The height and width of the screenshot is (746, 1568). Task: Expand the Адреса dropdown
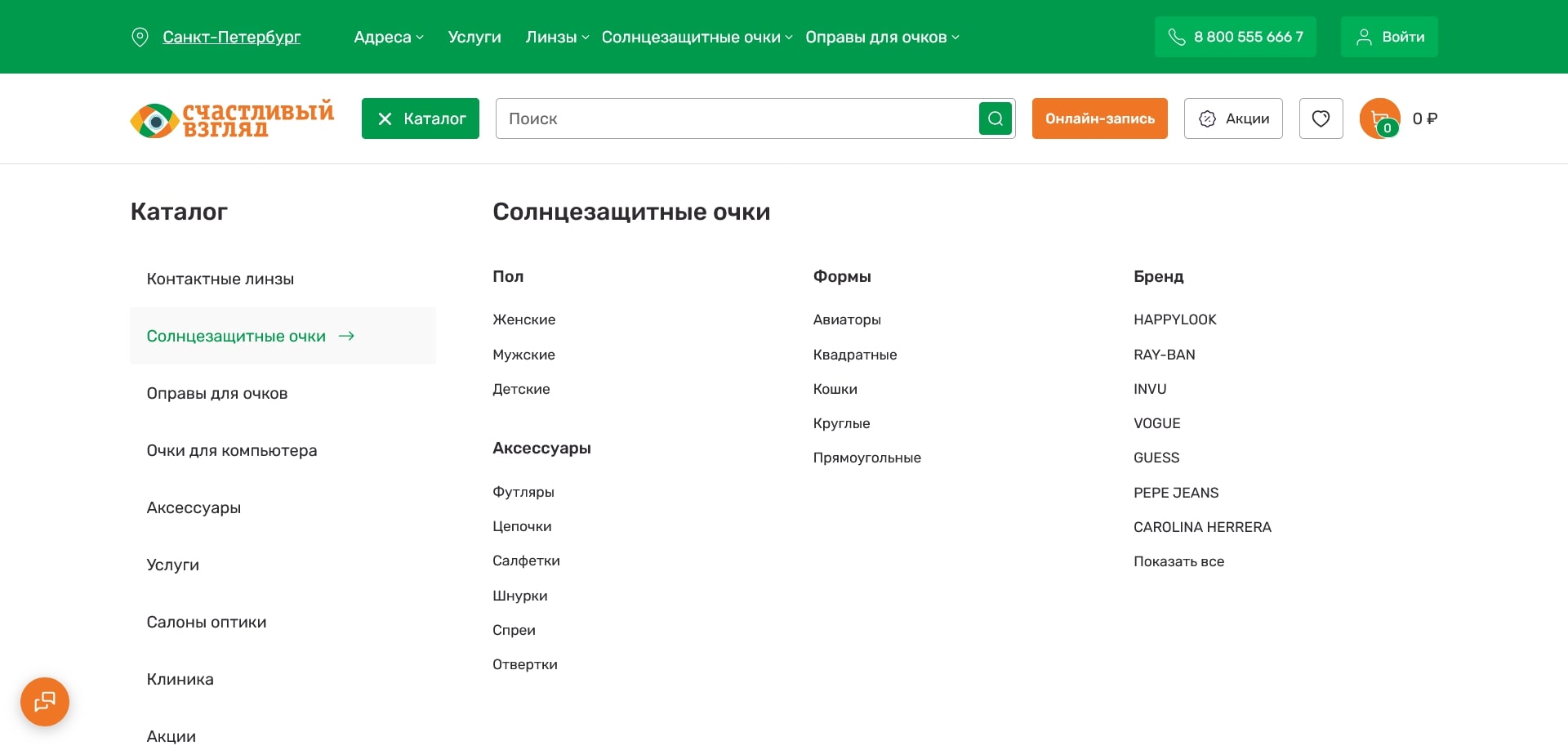click(388, 37)
